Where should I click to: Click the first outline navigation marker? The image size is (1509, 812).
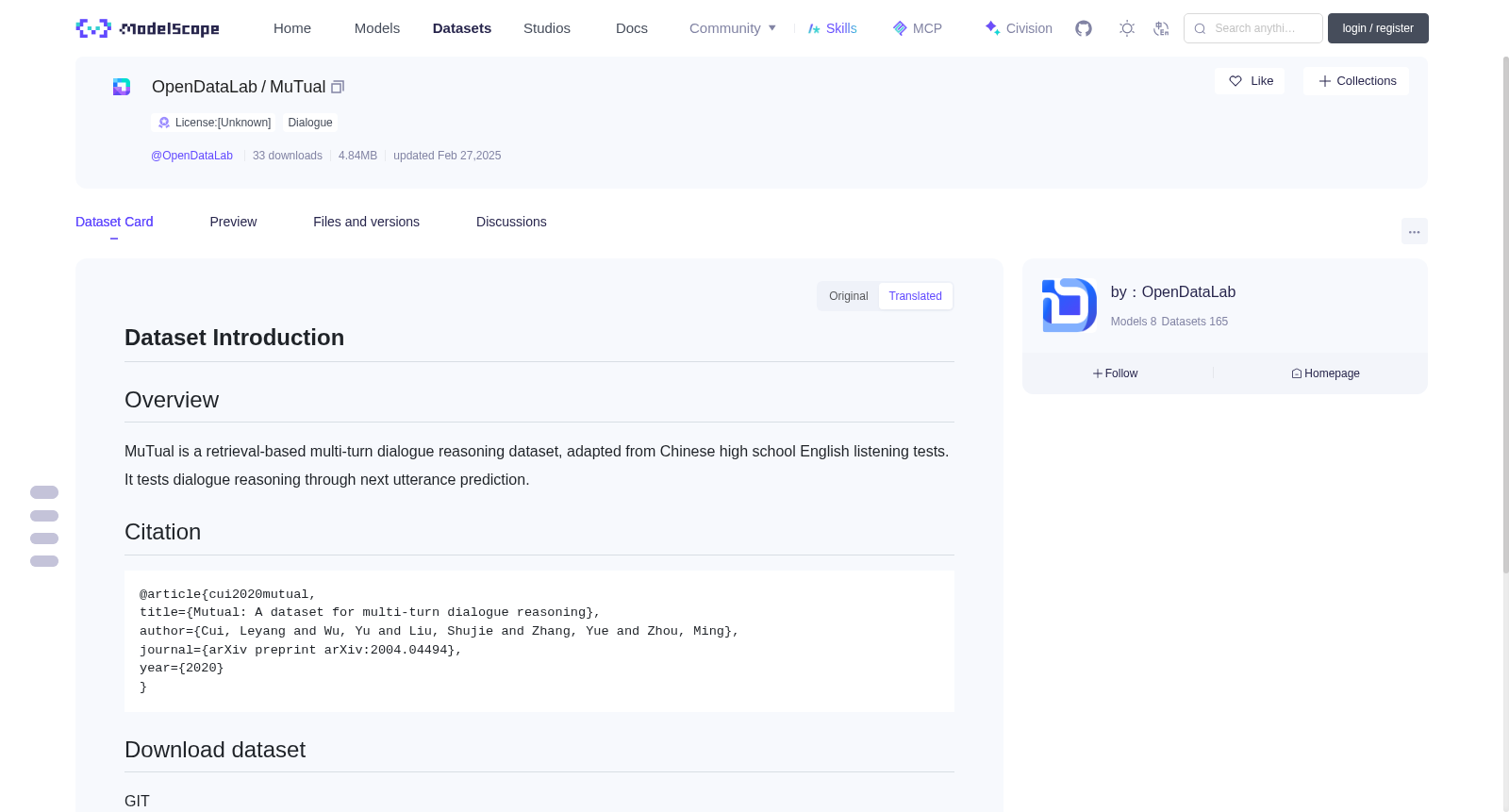(x=44, y=492)
